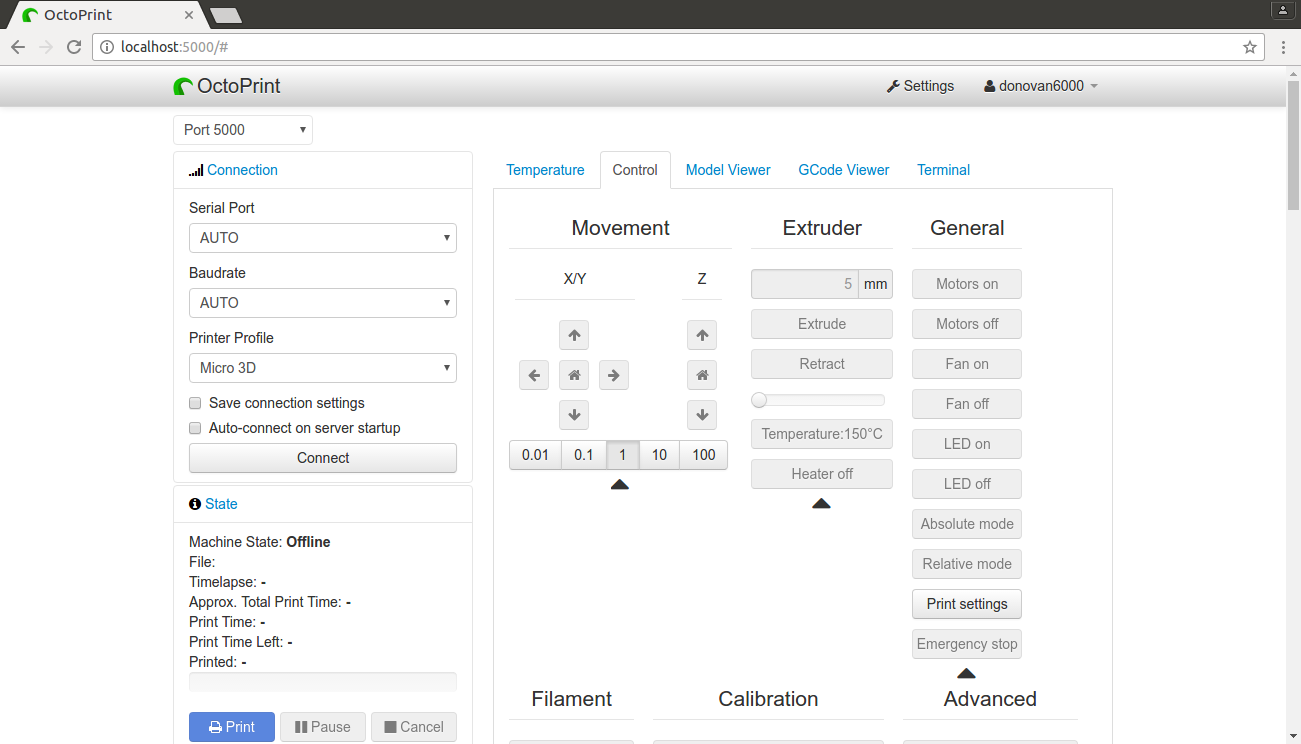
Task: Open donovan6000 user menu
Action: click(1041, 86)
